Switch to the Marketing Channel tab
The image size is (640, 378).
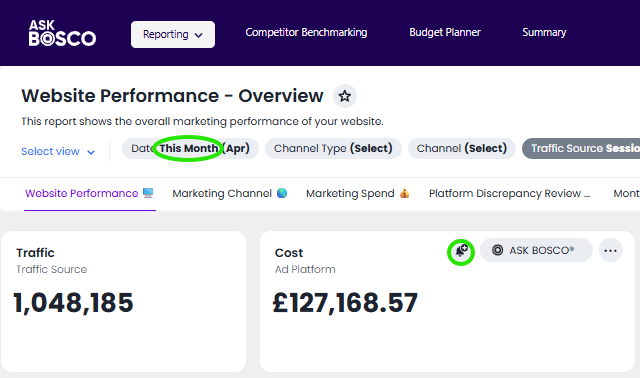point(230,193)
